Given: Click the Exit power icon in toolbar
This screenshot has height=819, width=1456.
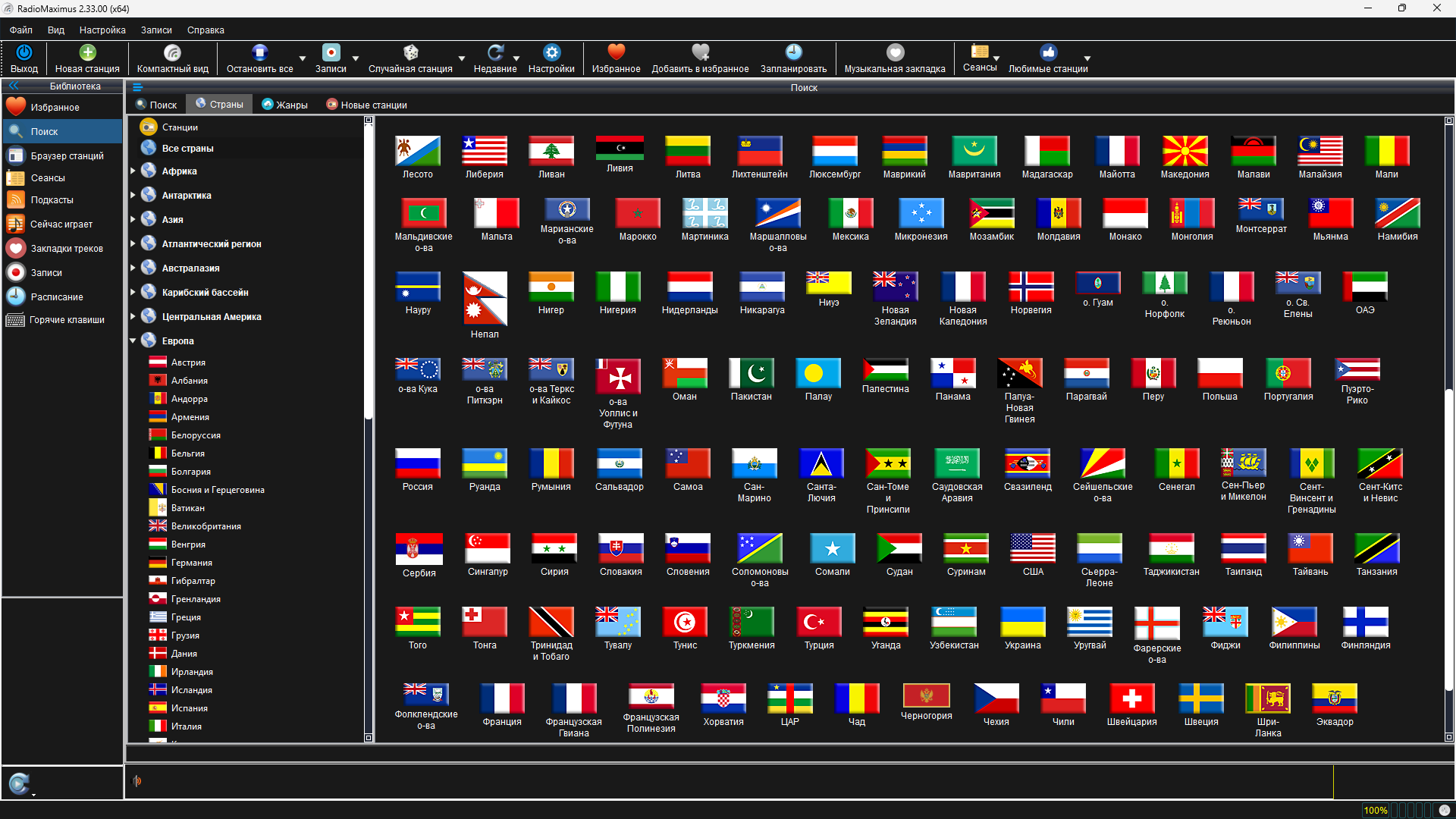Looking at the screenshot, I should pyautogui.click(x=24, y=52).
